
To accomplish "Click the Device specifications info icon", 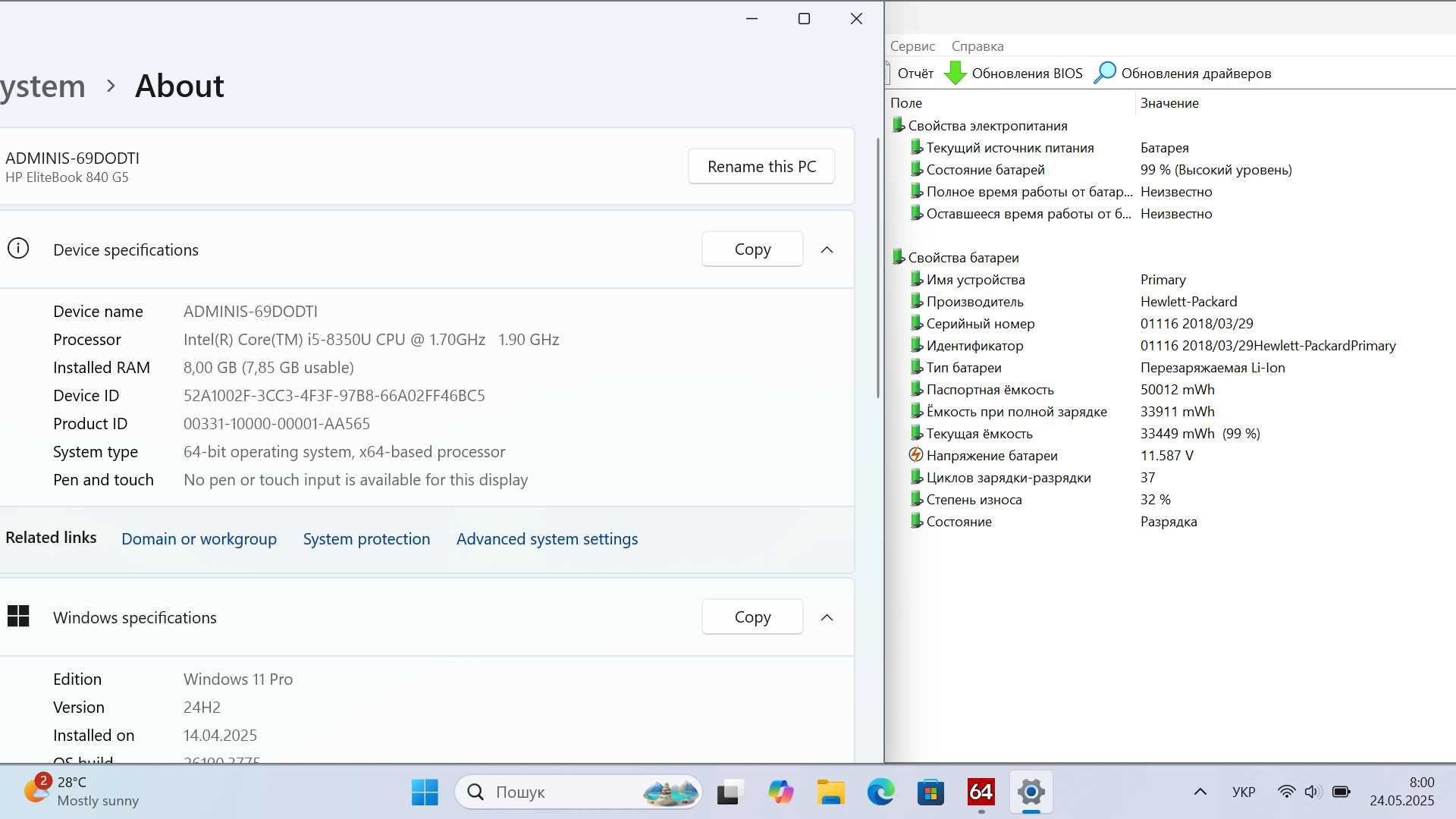I will [18, 249].
